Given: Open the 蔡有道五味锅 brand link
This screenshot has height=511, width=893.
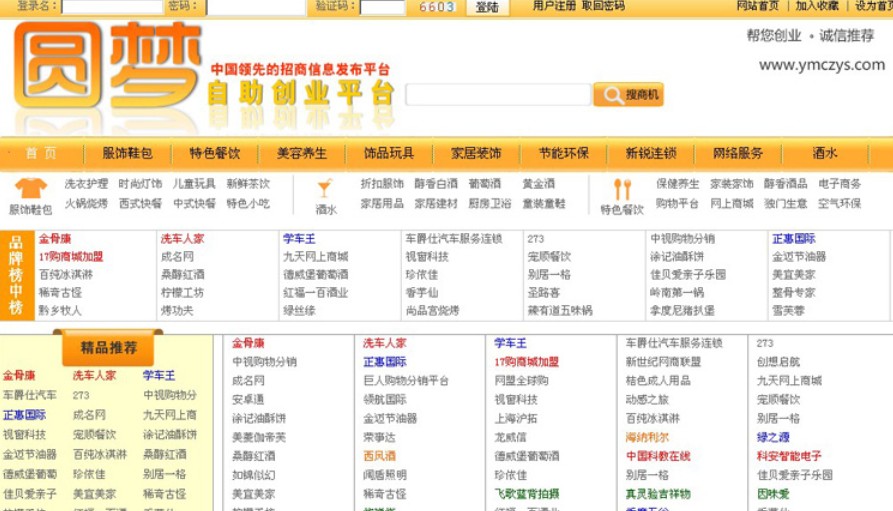Looking at the screenshot, I should tap(560, 310).
